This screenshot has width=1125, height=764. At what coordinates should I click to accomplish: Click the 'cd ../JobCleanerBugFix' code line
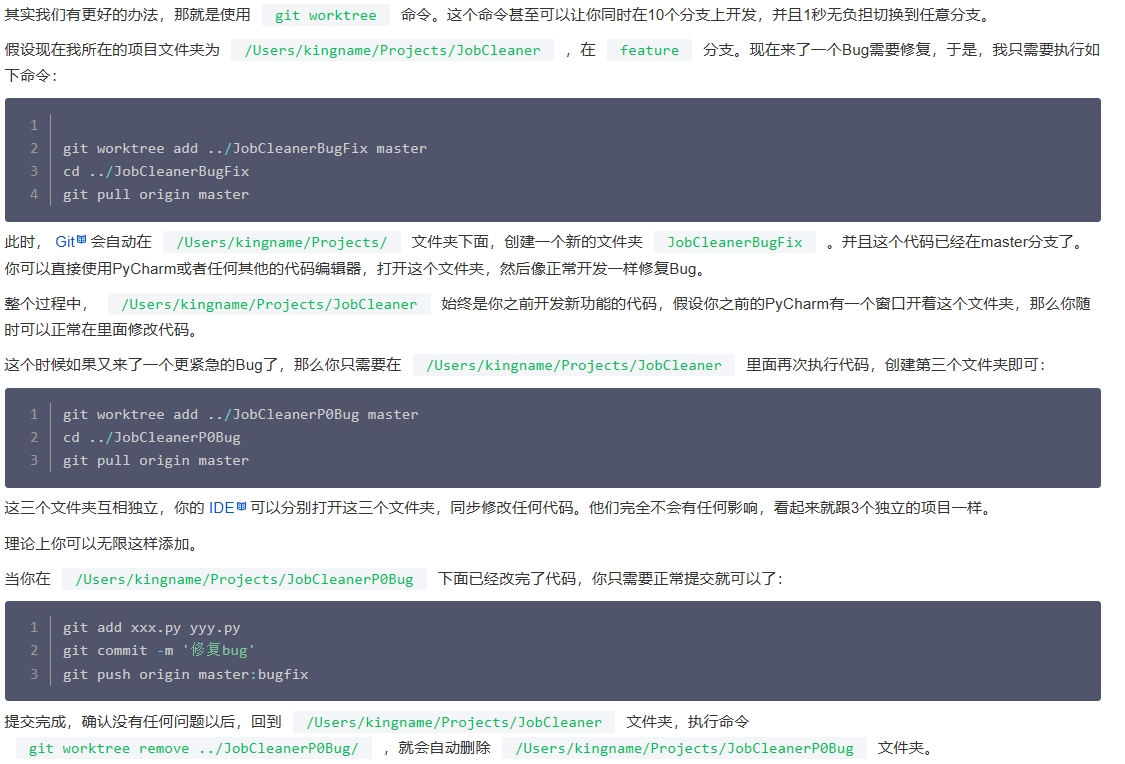[x=156, y=171]
